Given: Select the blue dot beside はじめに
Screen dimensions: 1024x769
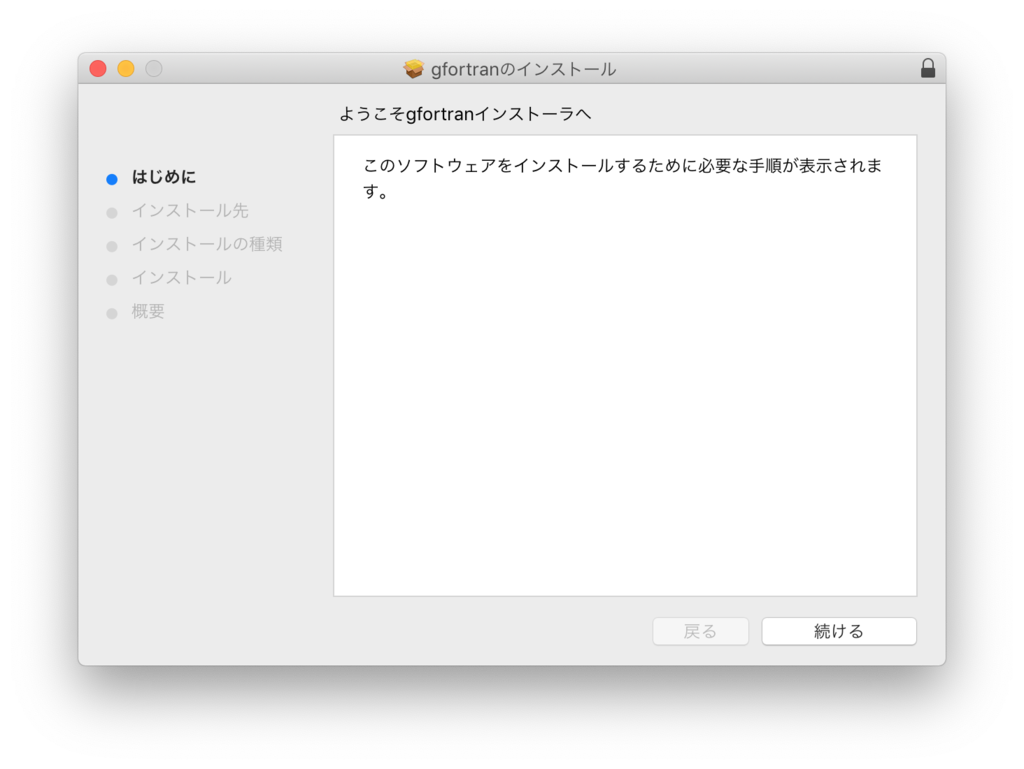Looking at the screenshot, I should click(111, 177).
